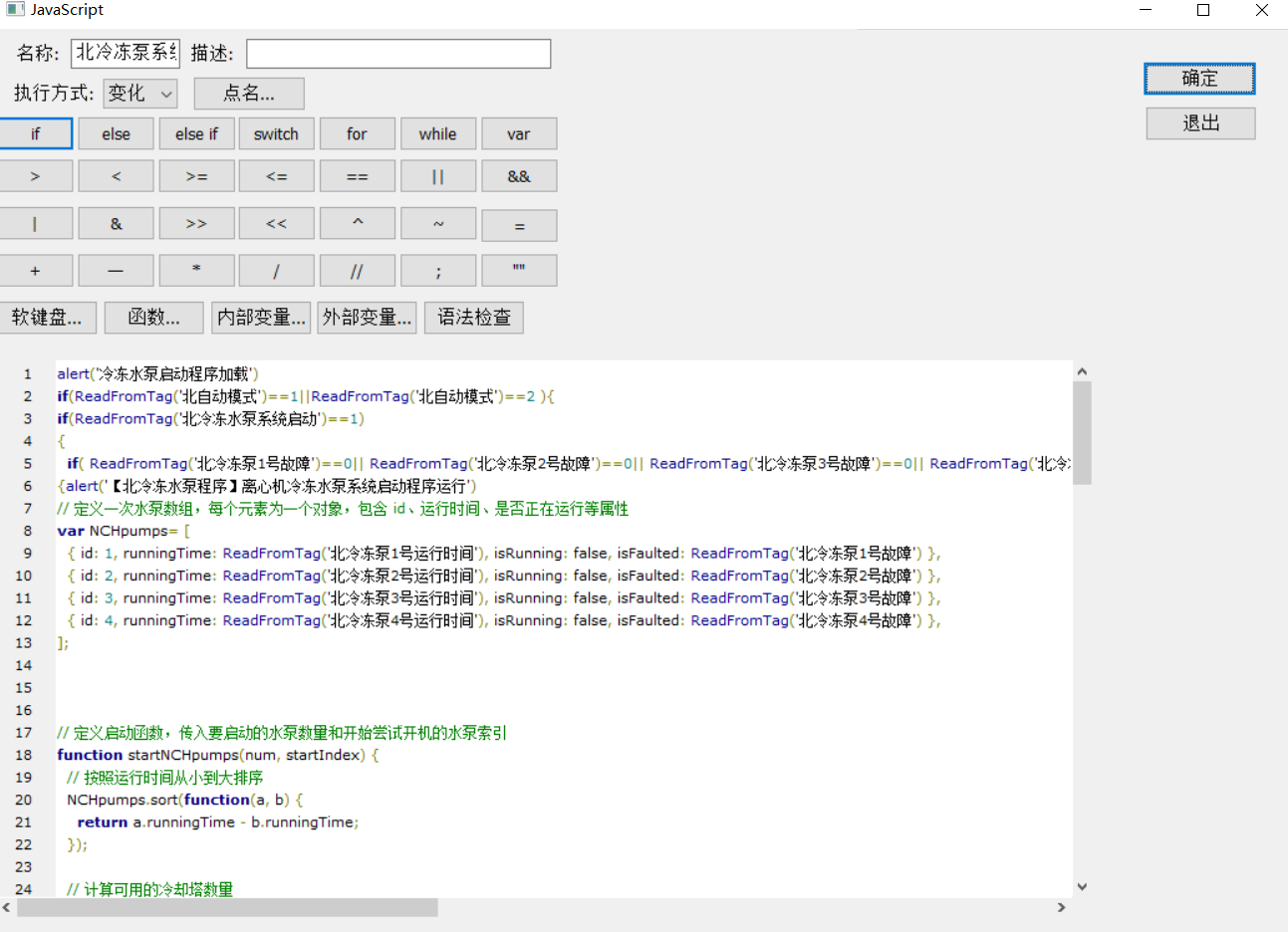Open the 执行方式 dropdown
Screen dimensions: 1288x932
pyautogui.click(x=140, y=94)
